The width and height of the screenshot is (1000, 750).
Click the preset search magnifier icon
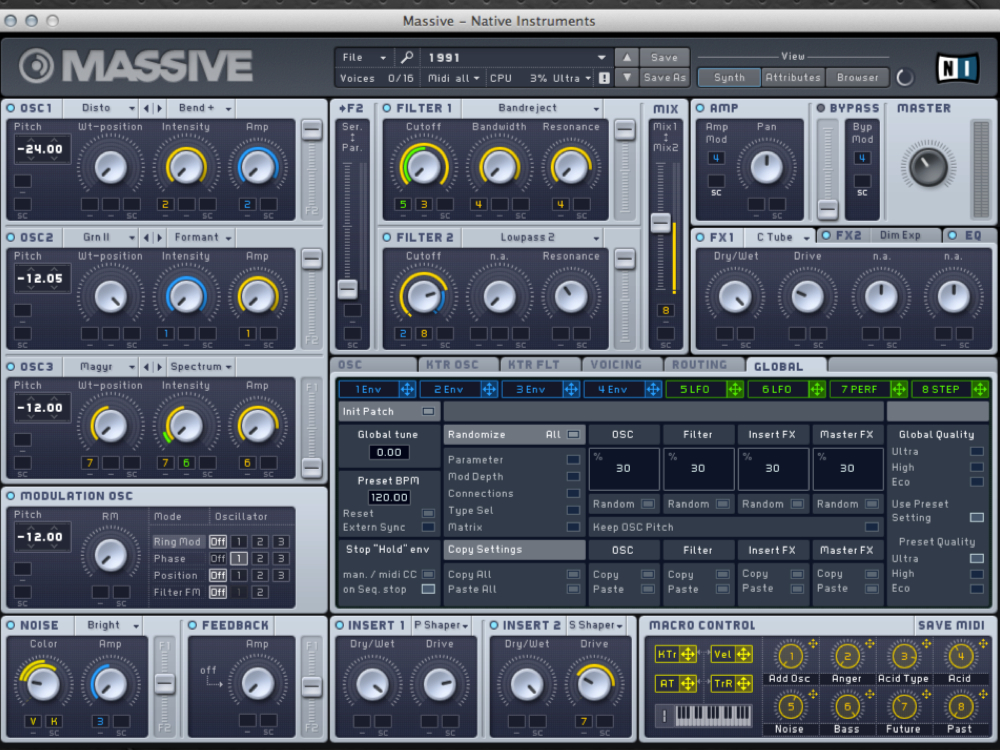click(406, 57)
